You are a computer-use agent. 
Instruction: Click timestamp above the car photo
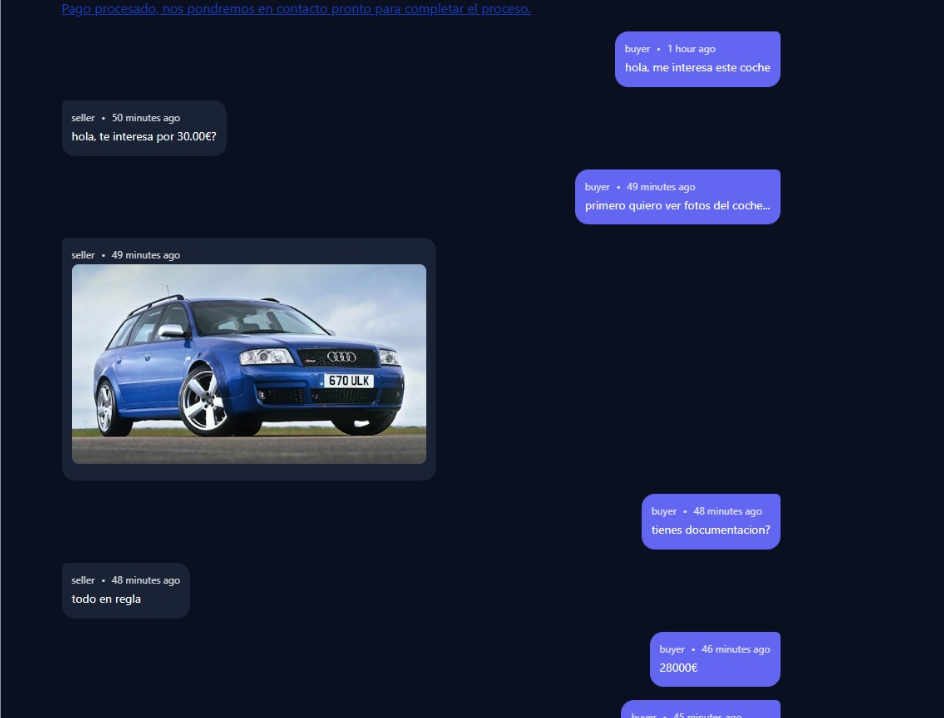coord(146,255)
